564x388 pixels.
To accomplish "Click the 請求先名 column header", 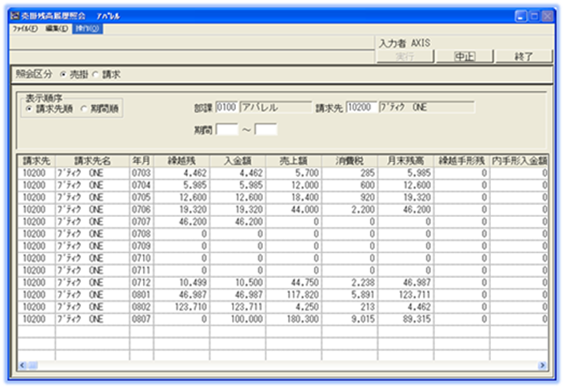I will pyautogui.click(x=92, y=161).
